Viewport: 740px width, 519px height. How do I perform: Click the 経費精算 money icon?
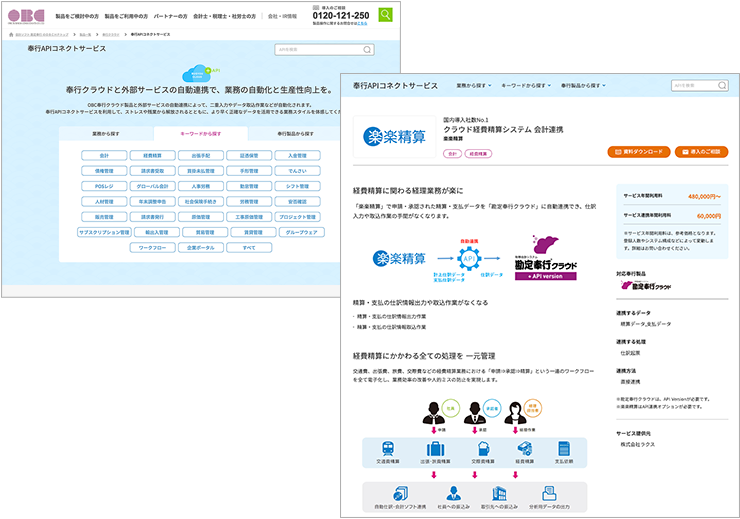click(x=524, y=448)
